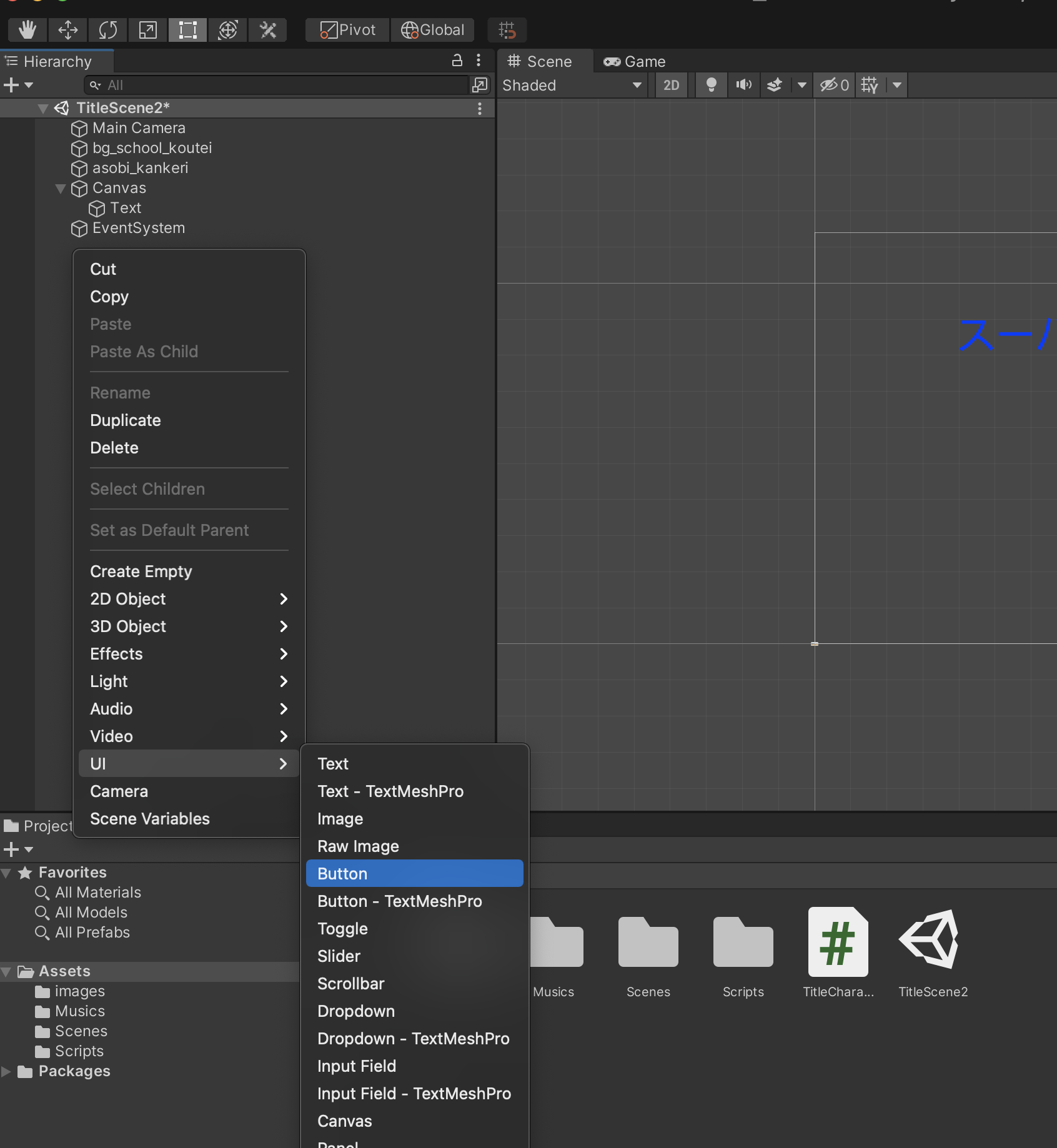Click the Hierarchy search field
The height and width of the screenshot is (1148, 1057).
pyautogui.click(x=278, y=85)
